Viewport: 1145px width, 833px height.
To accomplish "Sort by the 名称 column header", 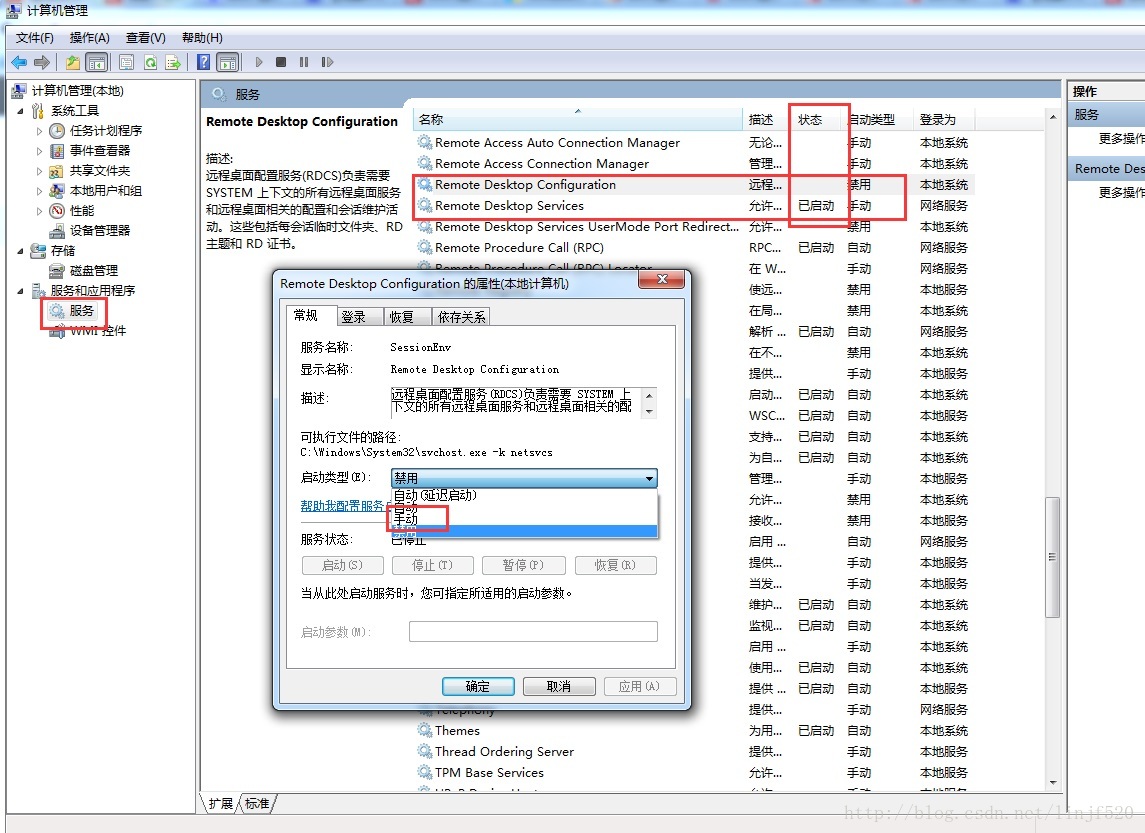I will click(578, 120).
